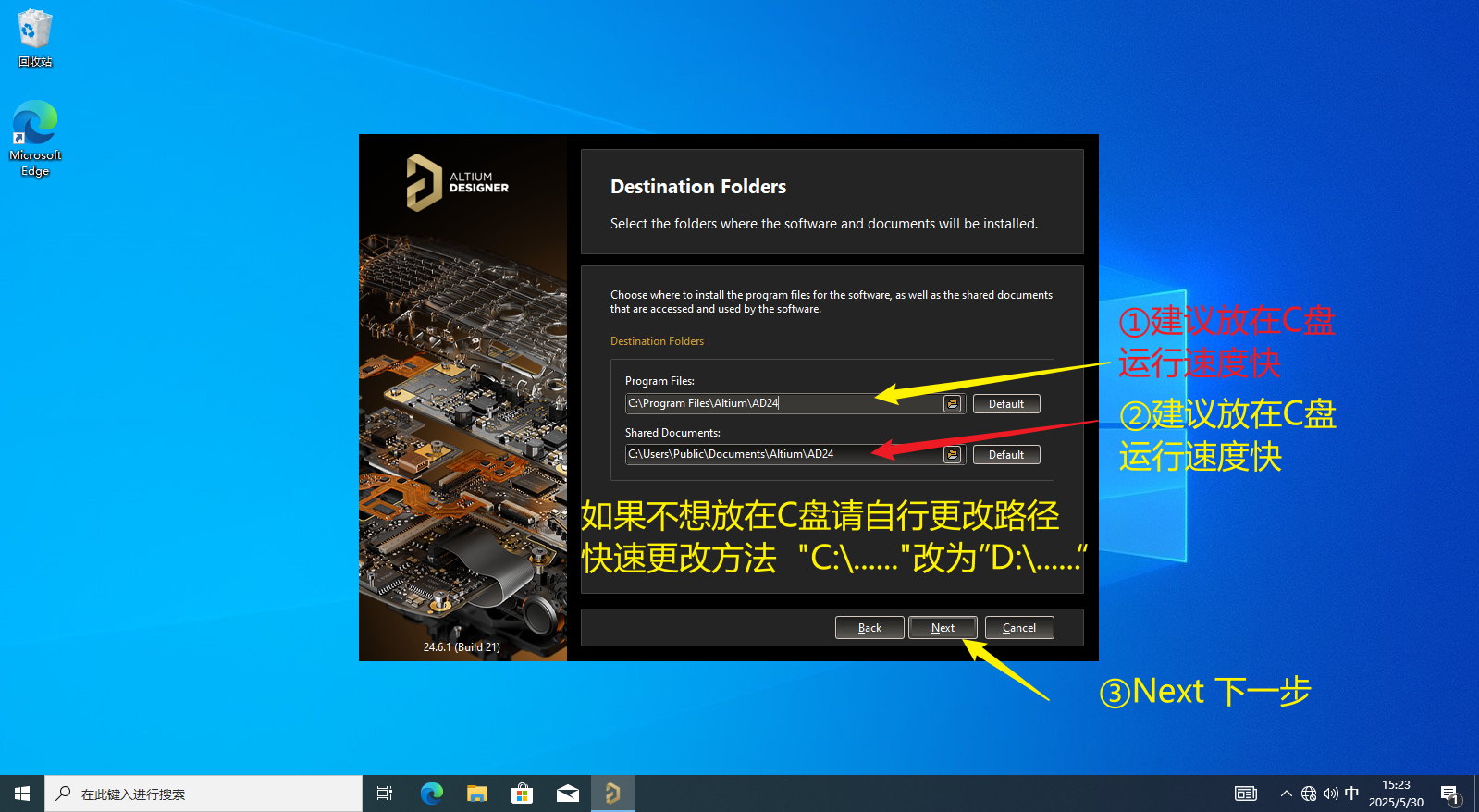Viewport: 1479px width, 812px height.
Task: Launch Edge from the taskbar
Action: coord(431,794)
